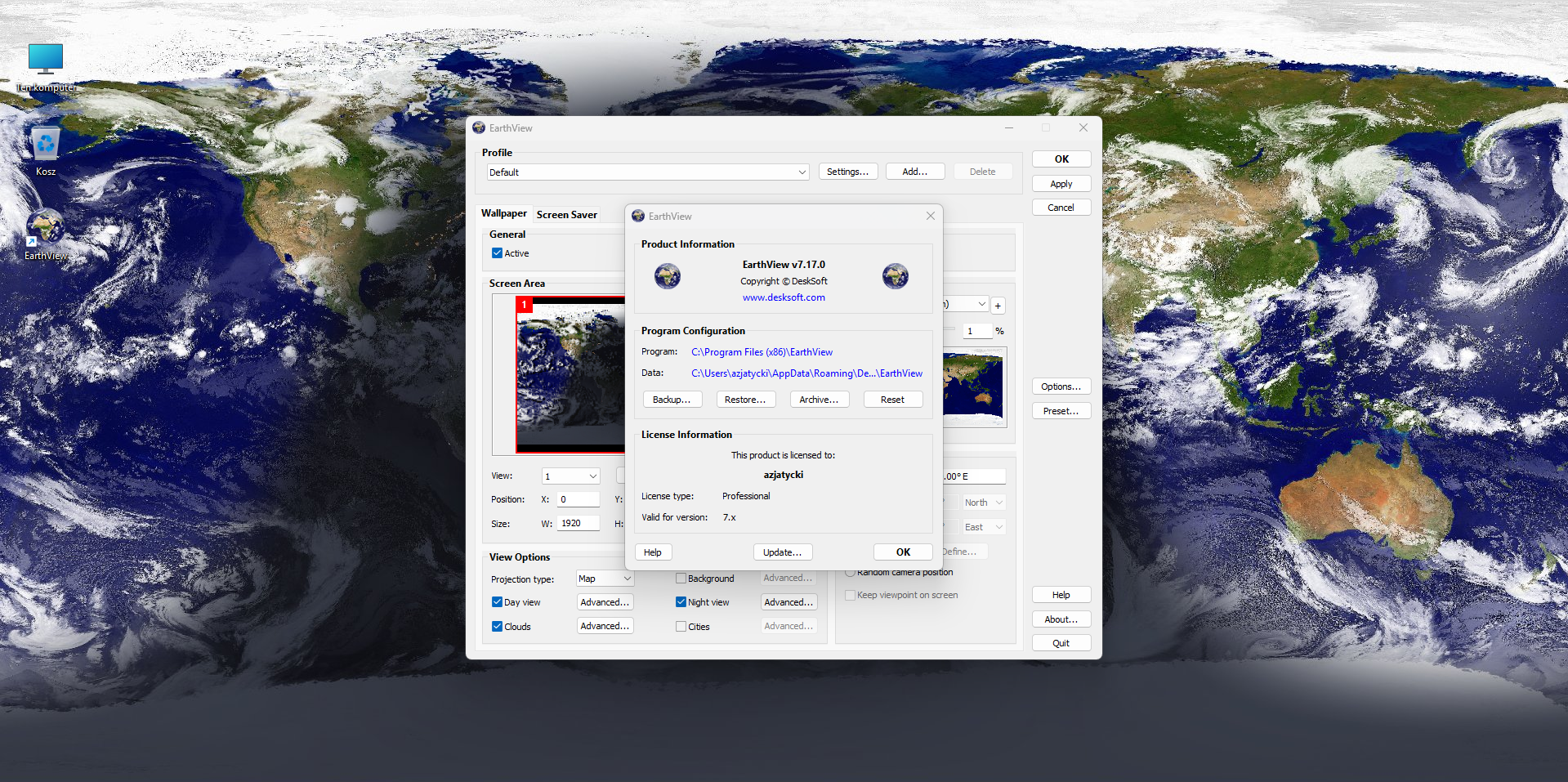Click the percent value field showing 1
The width and height of the screenshot is (1568, 782).
tap(977, 331)
